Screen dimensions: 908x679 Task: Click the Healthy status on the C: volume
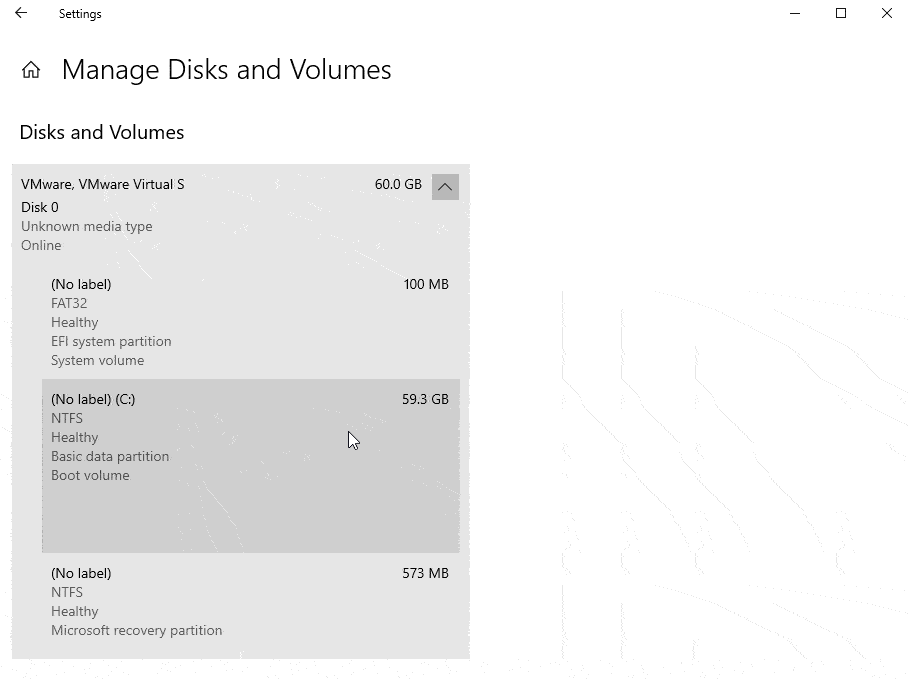tap(74, 437)
